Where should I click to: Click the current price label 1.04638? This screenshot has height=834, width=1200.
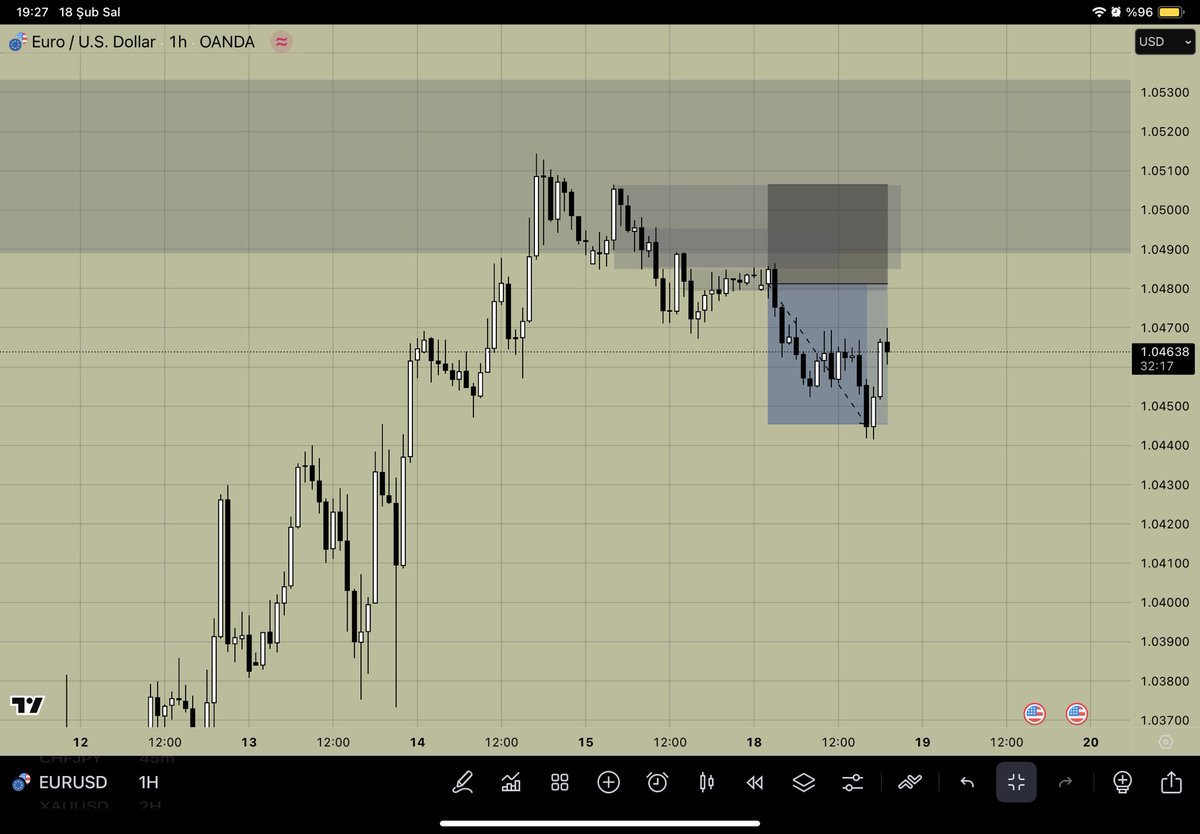[x=1164, y=351]
